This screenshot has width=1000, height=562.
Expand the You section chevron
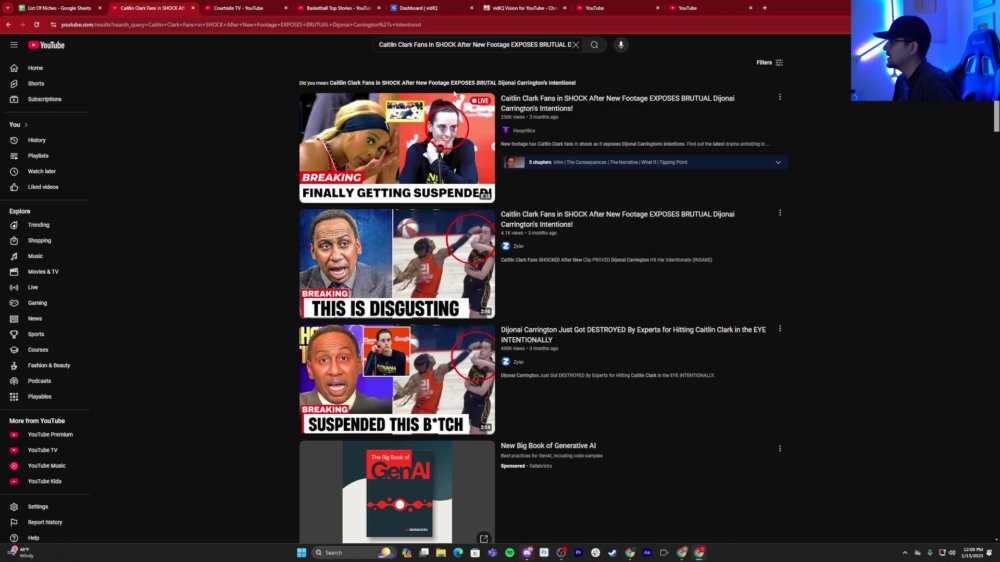26,125
